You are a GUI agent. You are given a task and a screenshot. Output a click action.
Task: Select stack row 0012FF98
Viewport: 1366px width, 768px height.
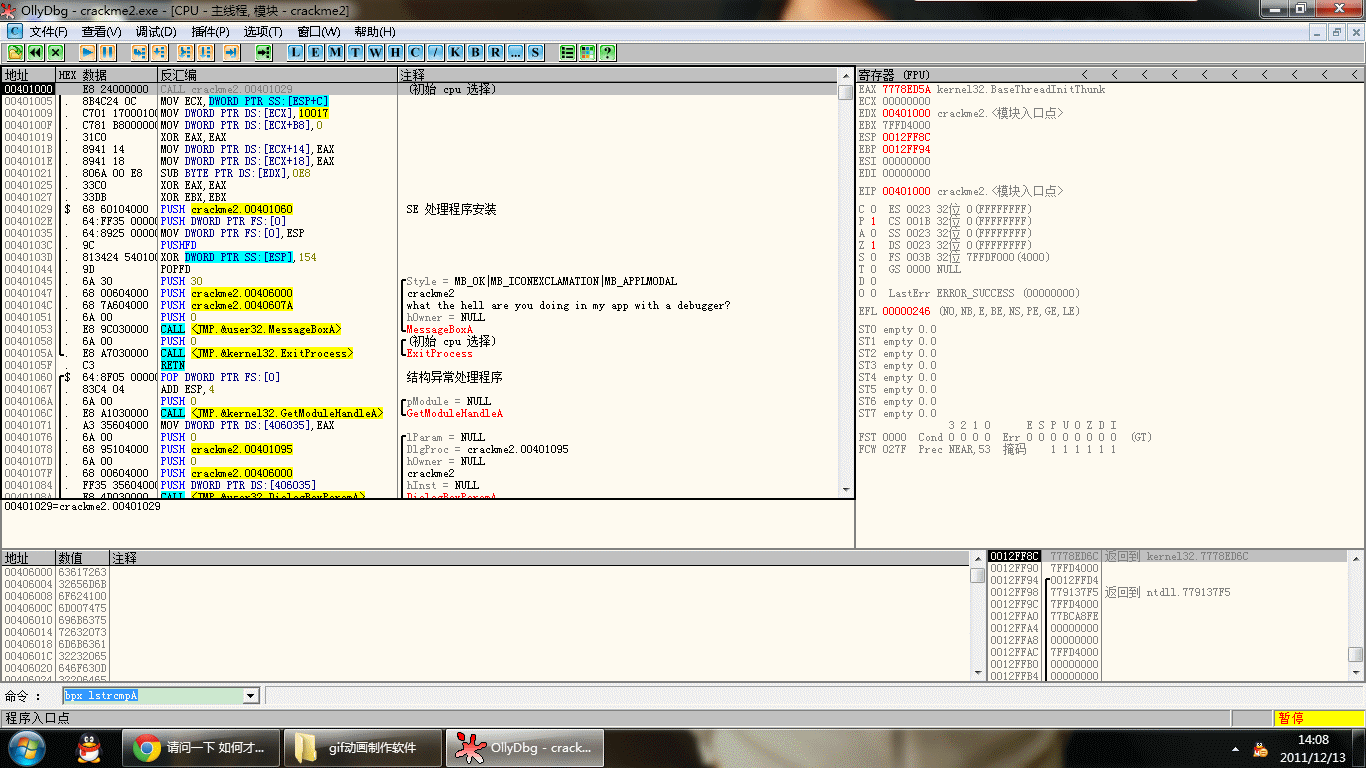[1167, 592]
